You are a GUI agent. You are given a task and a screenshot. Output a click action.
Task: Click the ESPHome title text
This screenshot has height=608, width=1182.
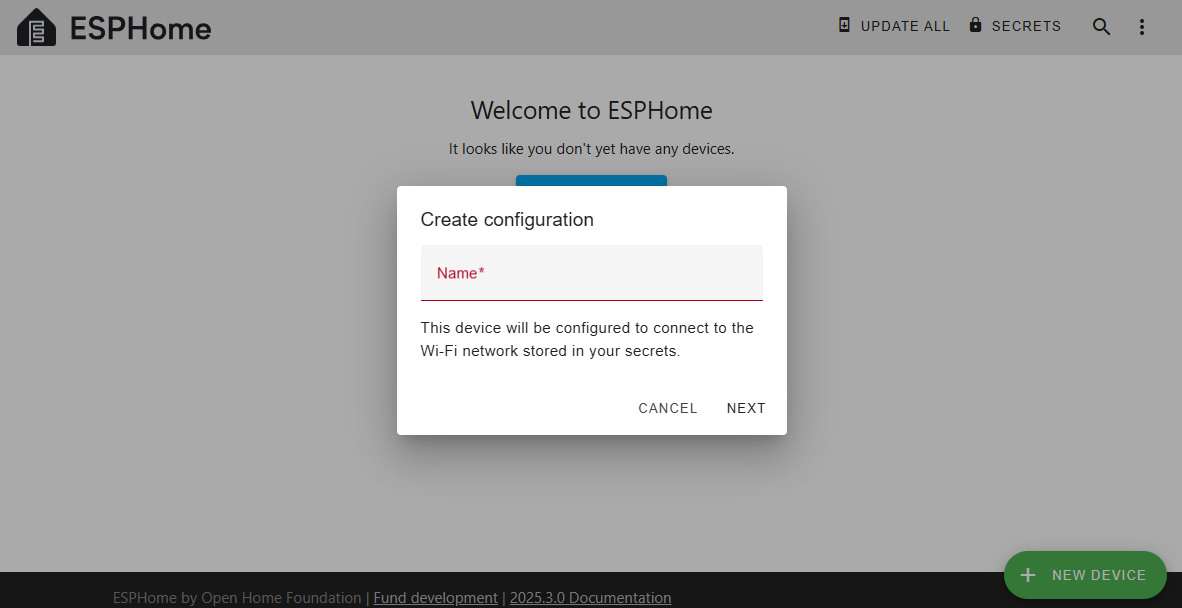(x=141, y=29)
